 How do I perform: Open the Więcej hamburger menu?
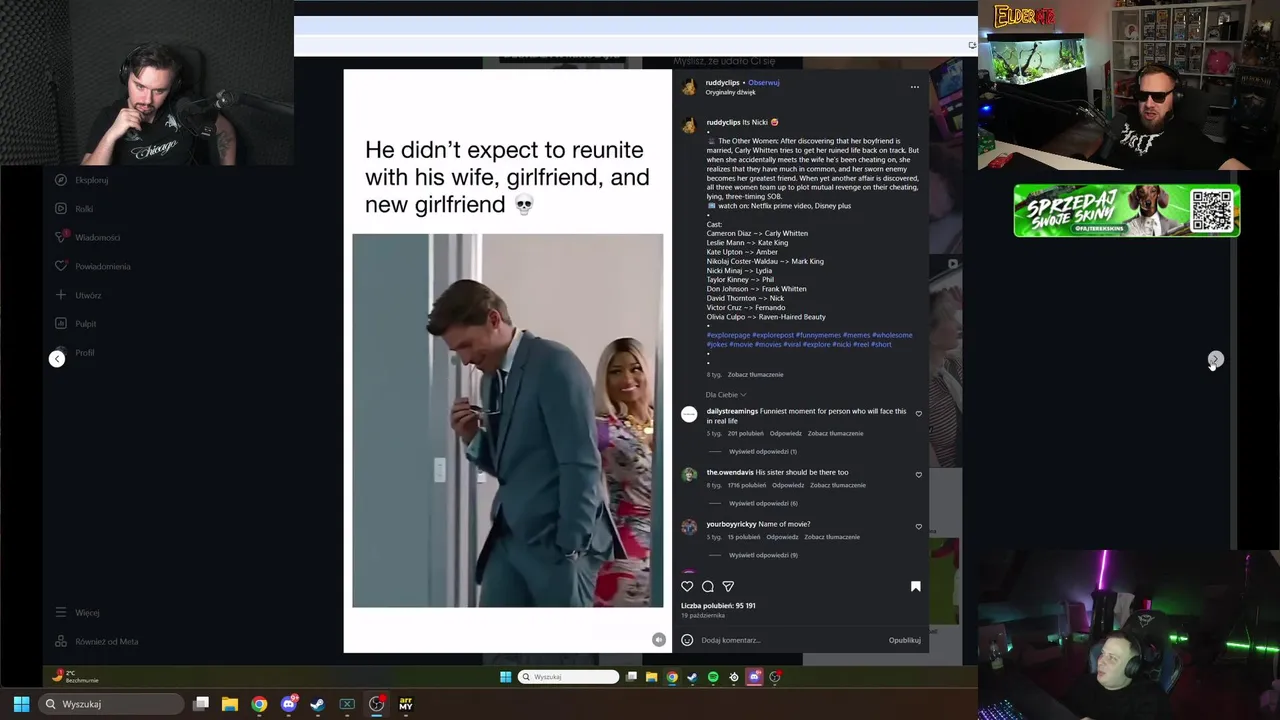click(78, 612)
